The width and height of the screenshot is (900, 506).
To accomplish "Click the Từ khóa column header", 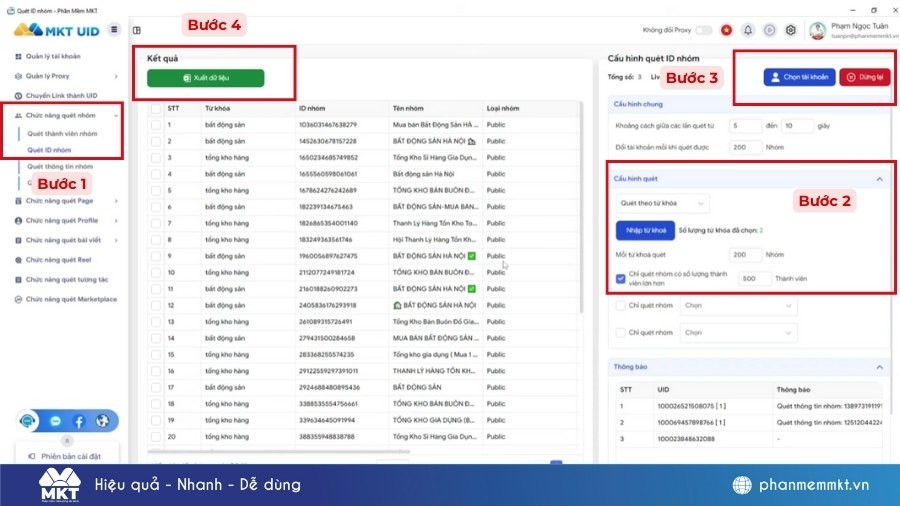I will [217, 108].
